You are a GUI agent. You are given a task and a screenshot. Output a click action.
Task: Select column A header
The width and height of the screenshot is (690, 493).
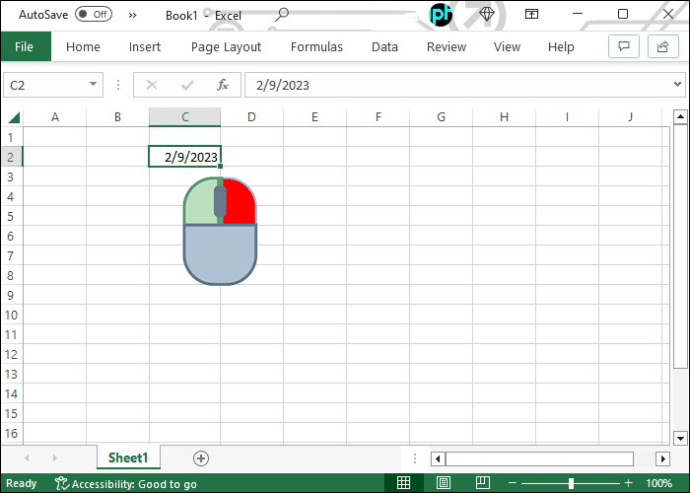click(55, 117)
